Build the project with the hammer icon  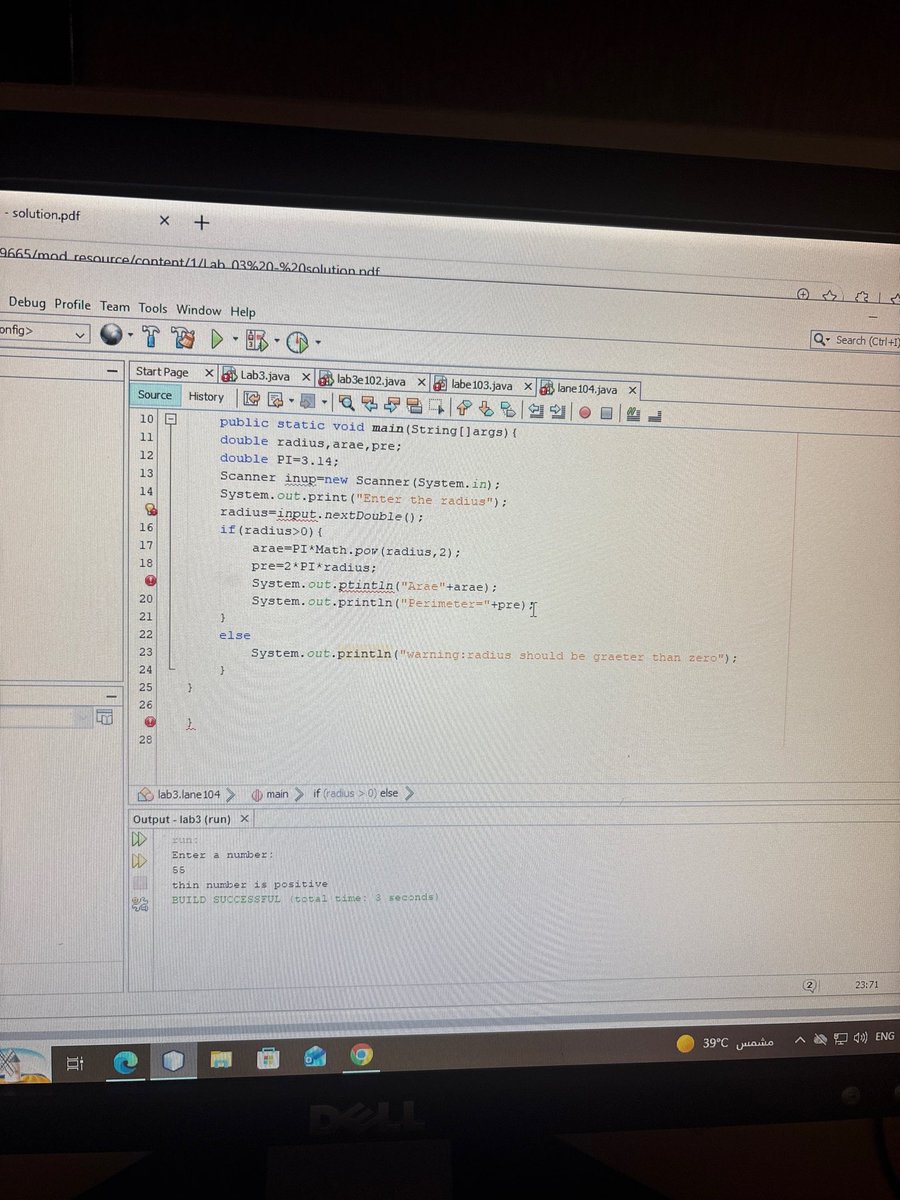pyautogui.click(x=151, y=337)
